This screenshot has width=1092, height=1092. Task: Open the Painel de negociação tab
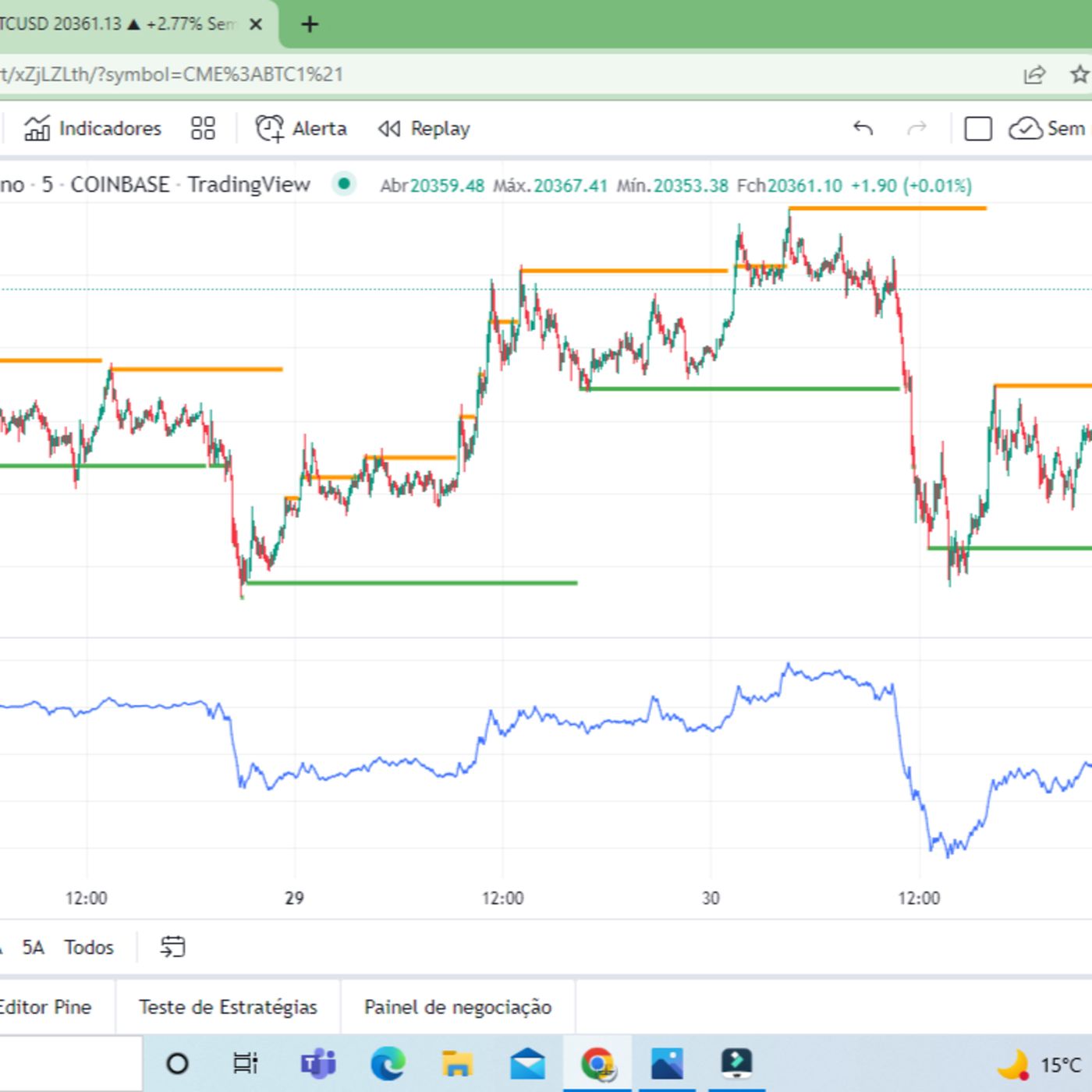coord(458,1007)
